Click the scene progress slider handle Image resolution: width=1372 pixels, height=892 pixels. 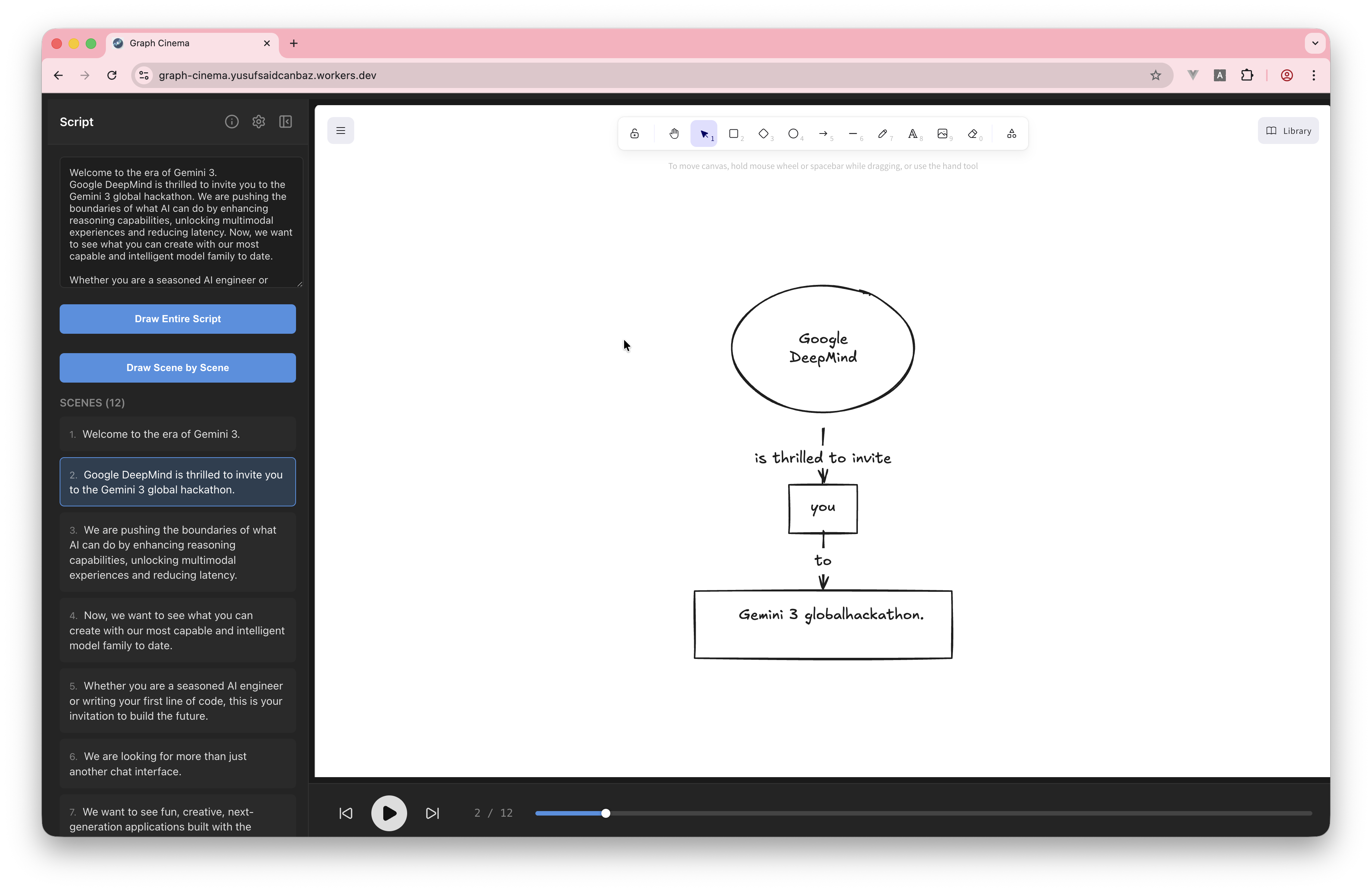[x=605, y=813]
